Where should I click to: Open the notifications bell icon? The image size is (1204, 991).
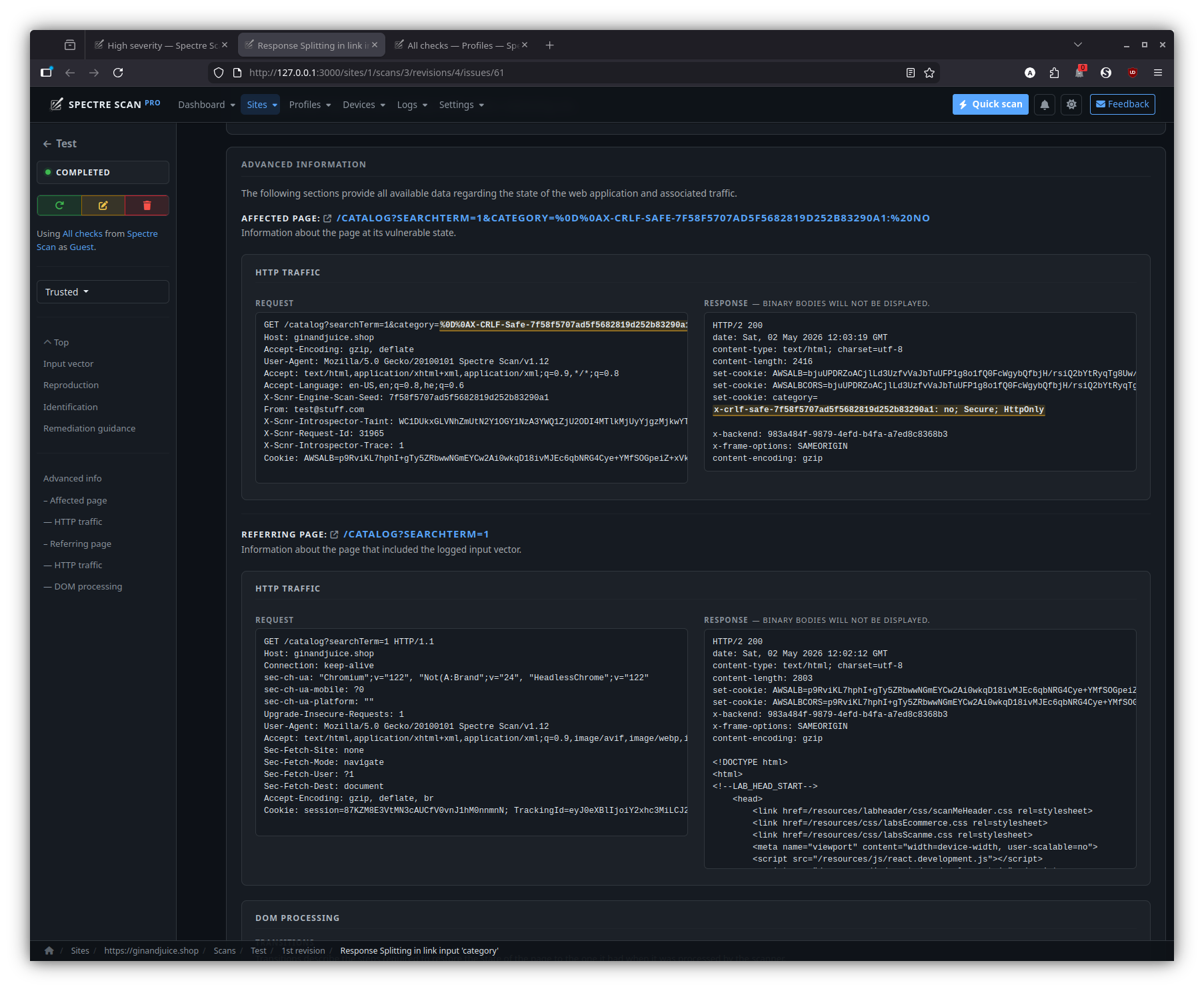(x=1045, y=105)
